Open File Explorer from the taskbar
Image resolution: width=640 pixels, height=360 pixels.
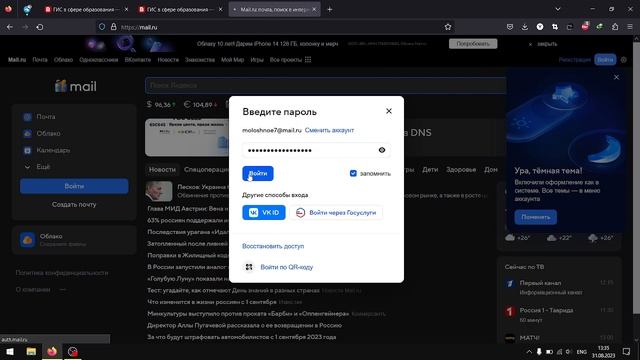[x=31, y=351]
